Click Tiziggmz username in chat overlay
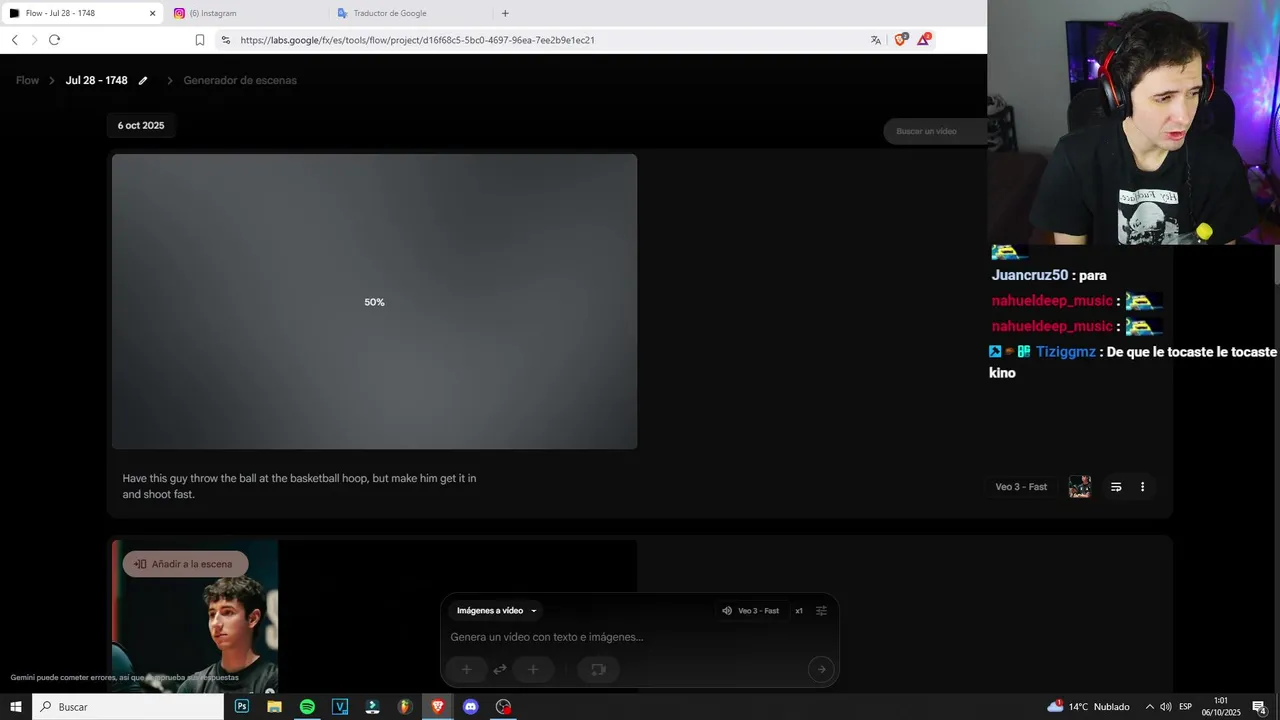1280x720 pixels. click(x=1065, y=352)
